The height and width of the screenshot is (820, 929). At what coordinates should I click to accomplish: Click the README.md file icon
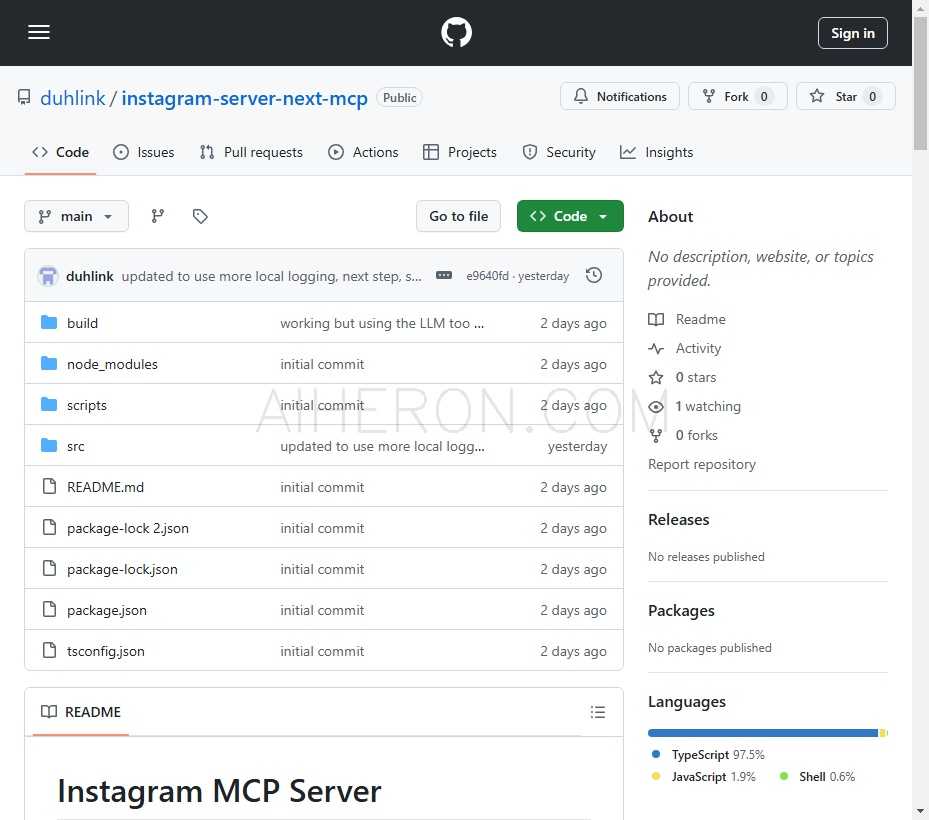tap(50, 486)
